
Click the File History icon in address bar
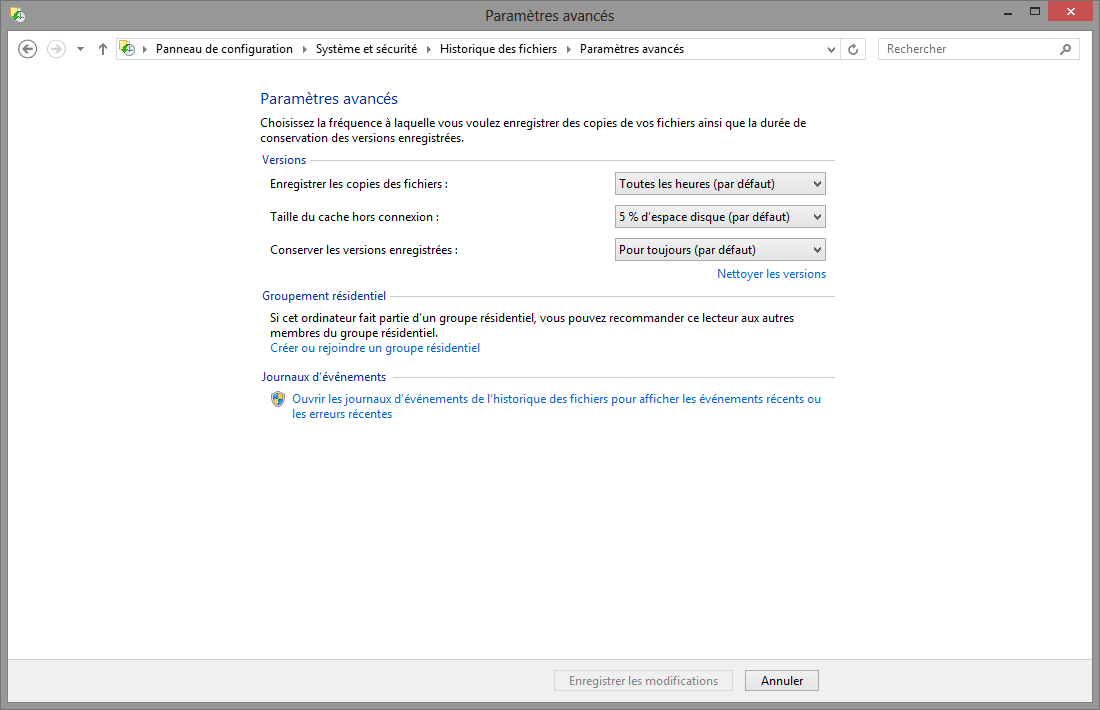point(127,48)
